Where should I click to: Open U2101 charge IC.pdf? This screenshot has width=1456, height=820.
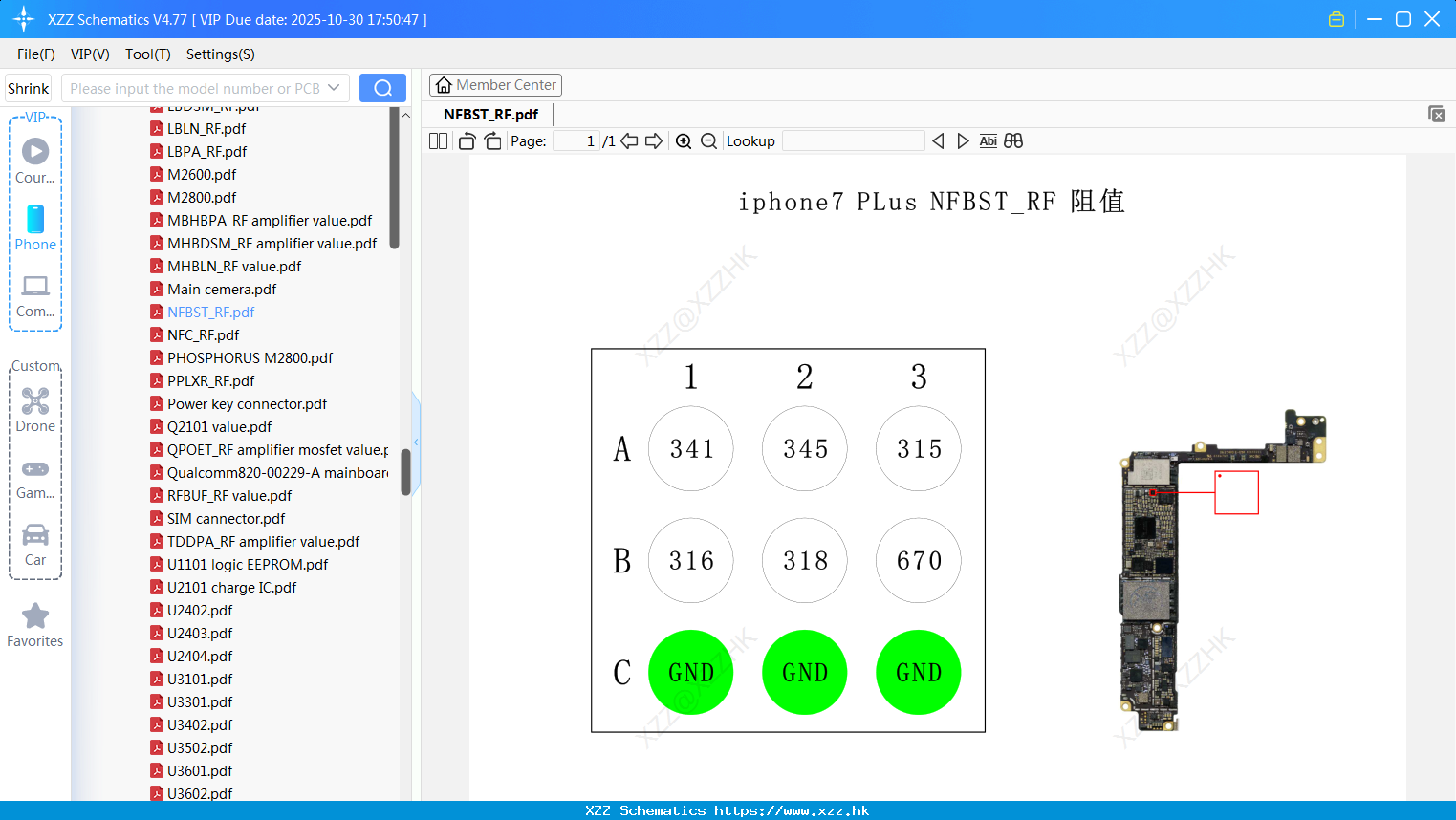pyautogui.click(x=231, y=587)
